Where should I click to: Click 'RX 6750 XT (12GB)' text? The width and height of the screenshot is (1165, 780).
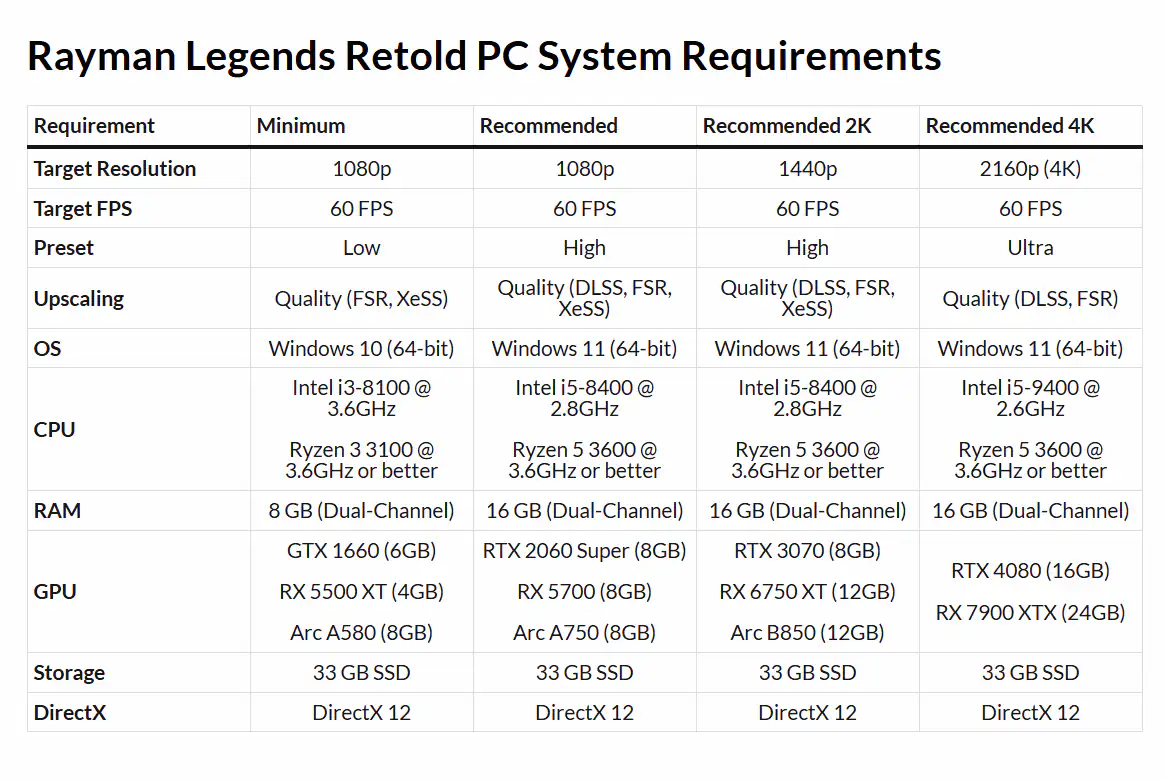(x=808, y=592)
